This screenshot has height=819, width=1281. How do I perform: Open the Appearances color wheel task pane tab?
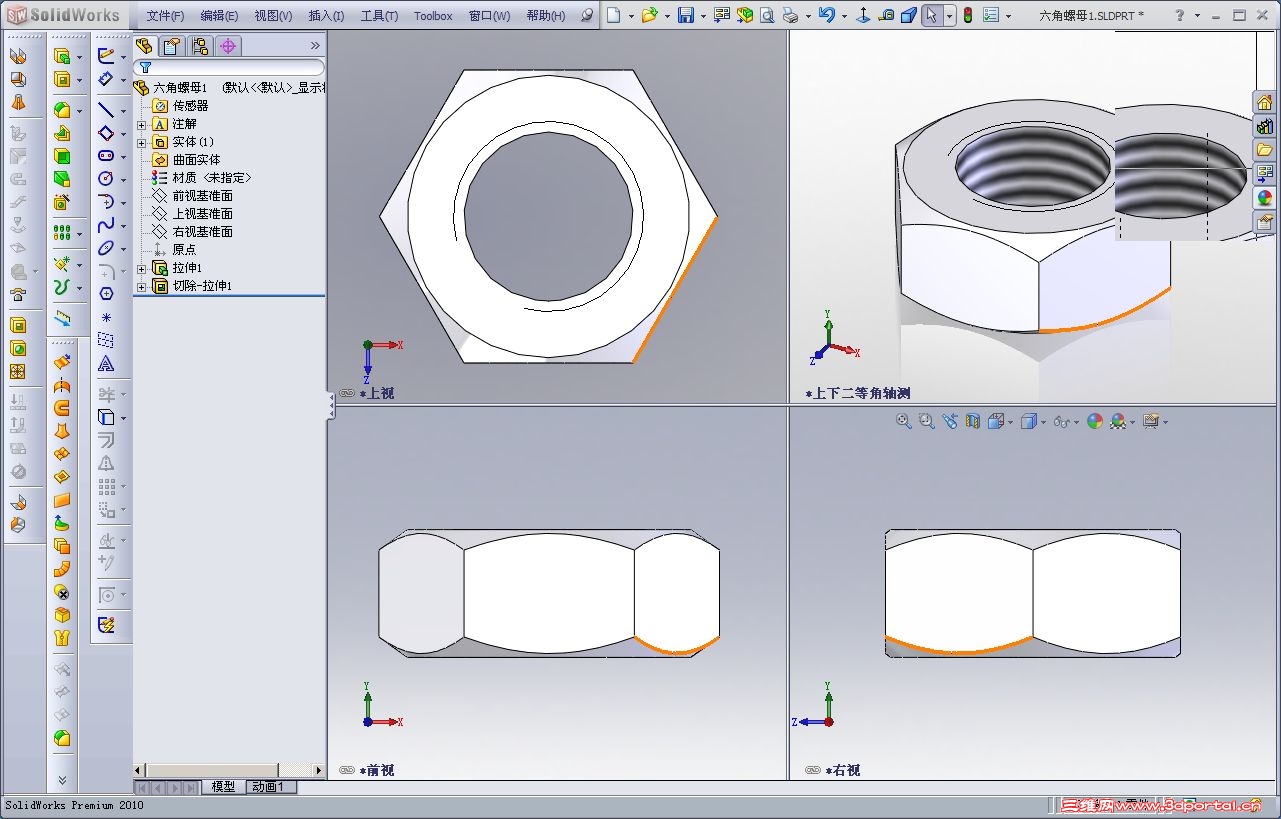pyautogui.click(x=1265, y=198)
